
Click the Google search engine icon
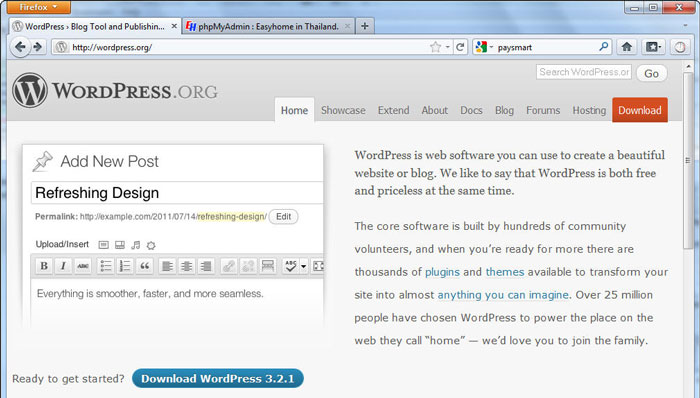click(481, 47)
